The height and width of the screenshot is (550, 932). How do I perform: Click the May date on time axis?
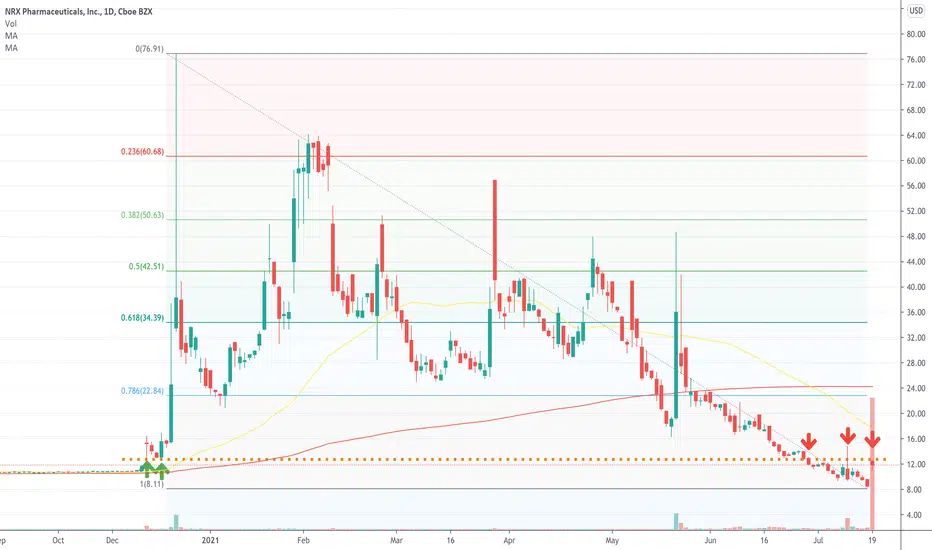612,540
